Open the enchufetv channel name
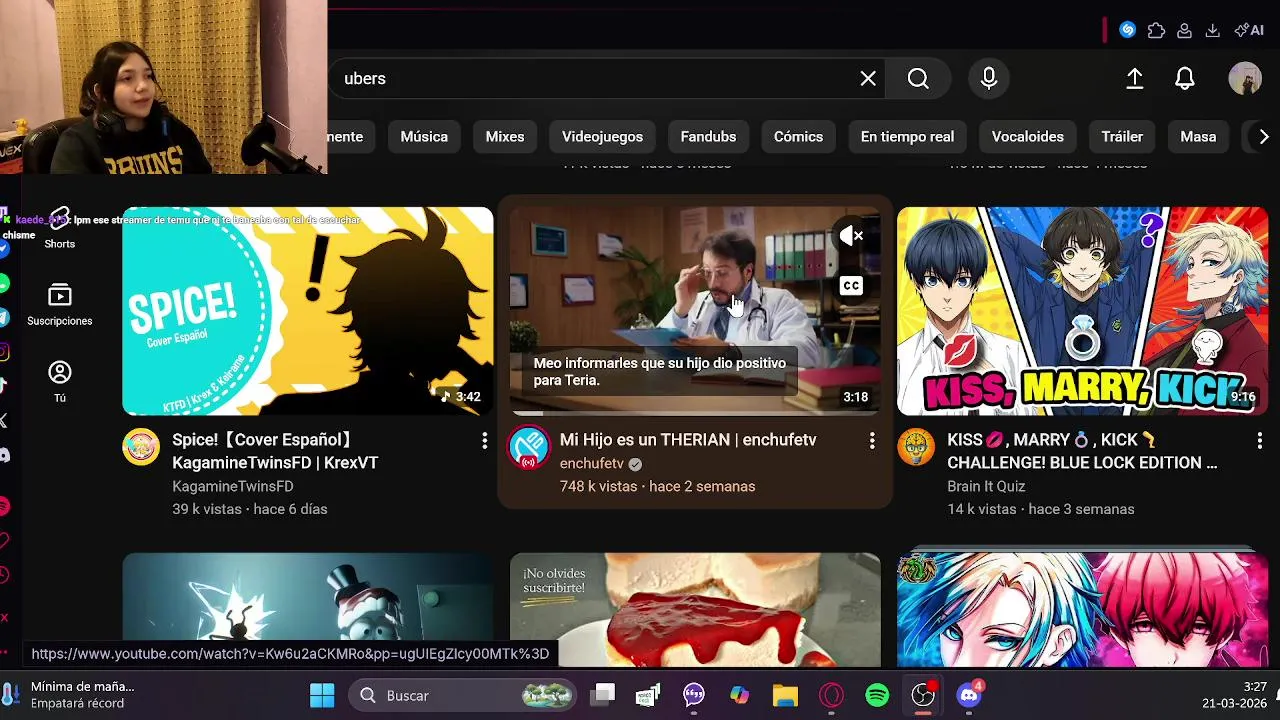 tap(592, 464)
